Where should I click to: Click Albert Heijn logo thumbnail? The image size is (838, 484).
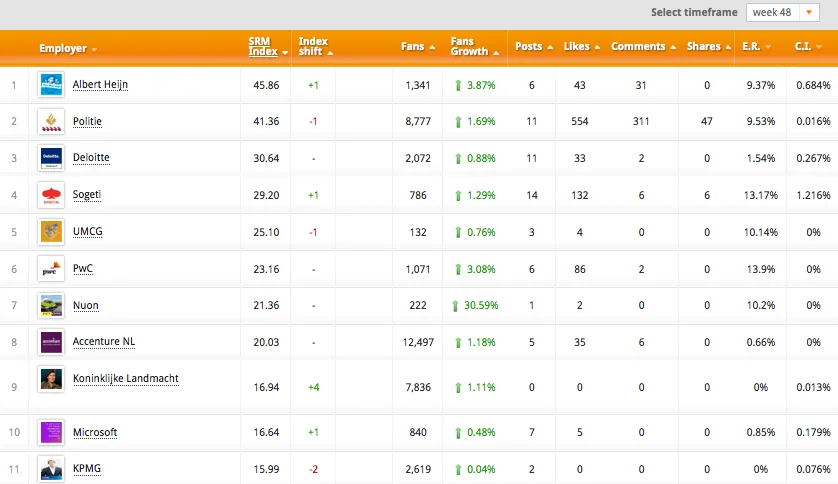coord(51,84)
